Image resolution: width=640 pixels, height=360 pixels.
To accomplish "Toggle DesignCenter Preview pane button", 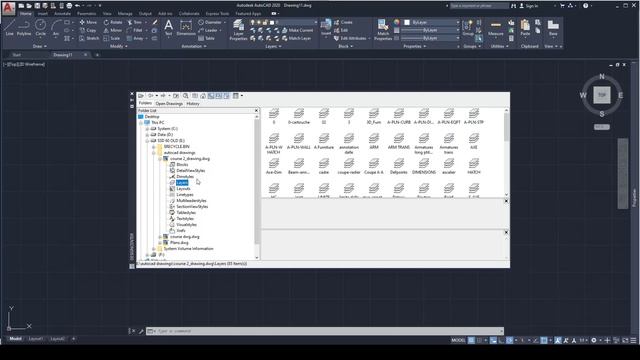I will click(218, 96).
